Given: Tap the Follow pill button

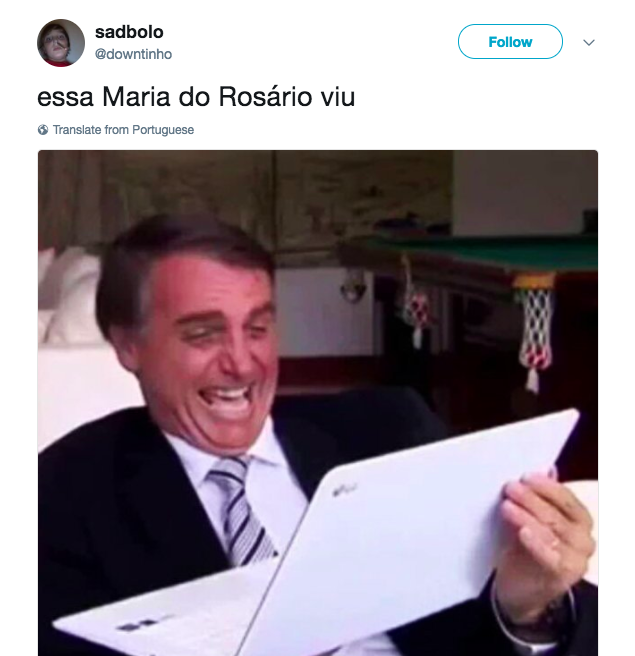Looking at the screenshot, I should (510, 42).
